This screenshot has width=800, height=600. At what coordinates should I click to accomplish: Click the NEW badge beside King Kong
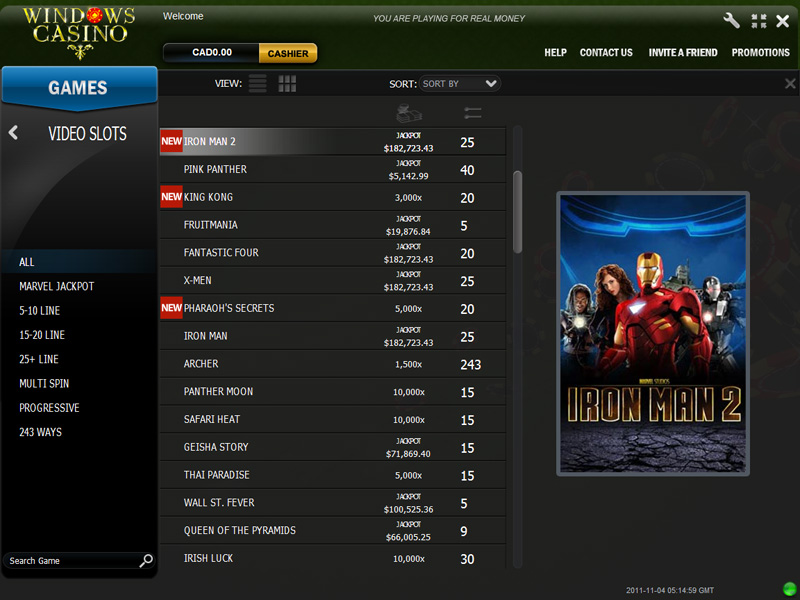point(171,197)
